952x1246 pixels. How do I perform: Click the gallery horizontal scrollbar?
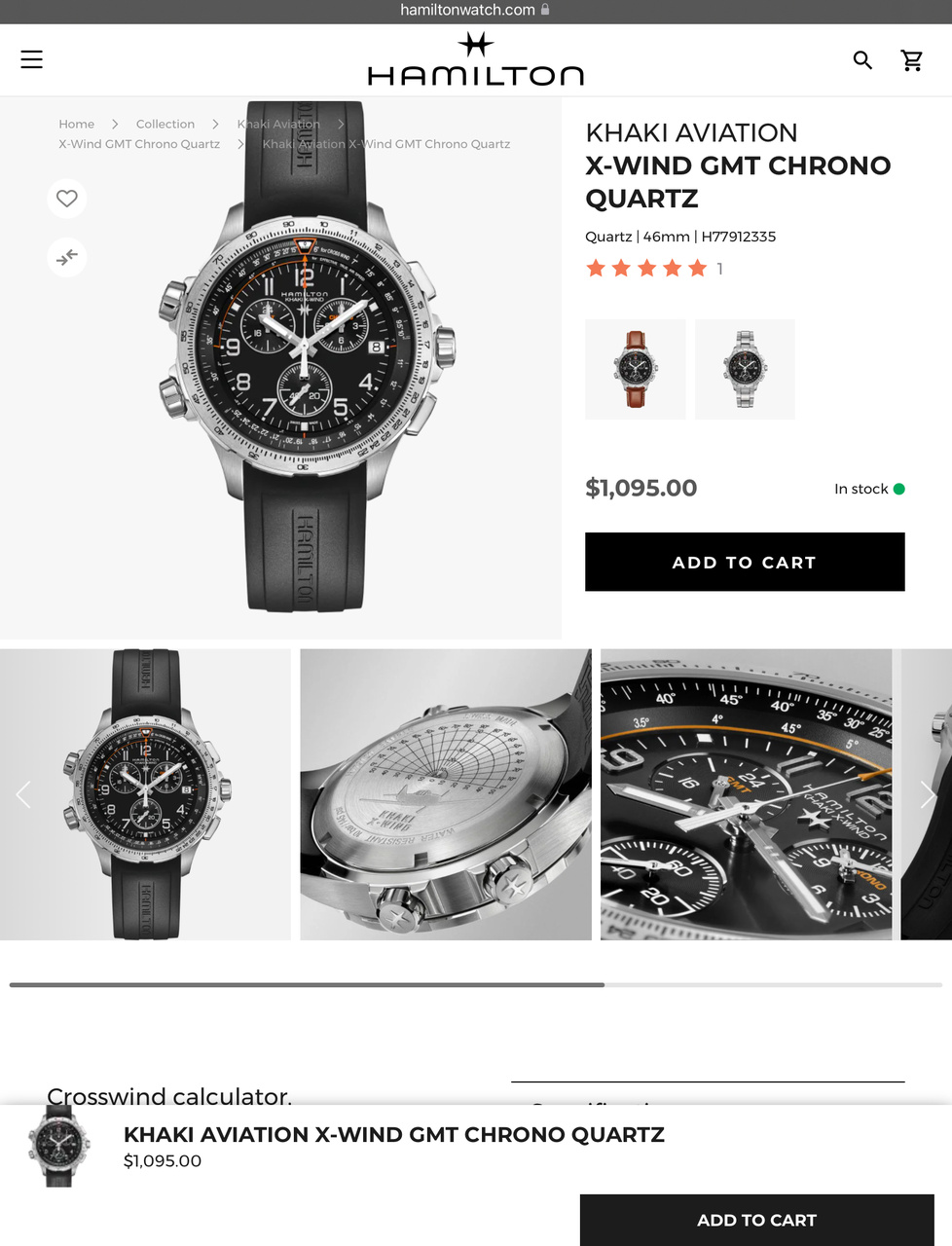476,985
